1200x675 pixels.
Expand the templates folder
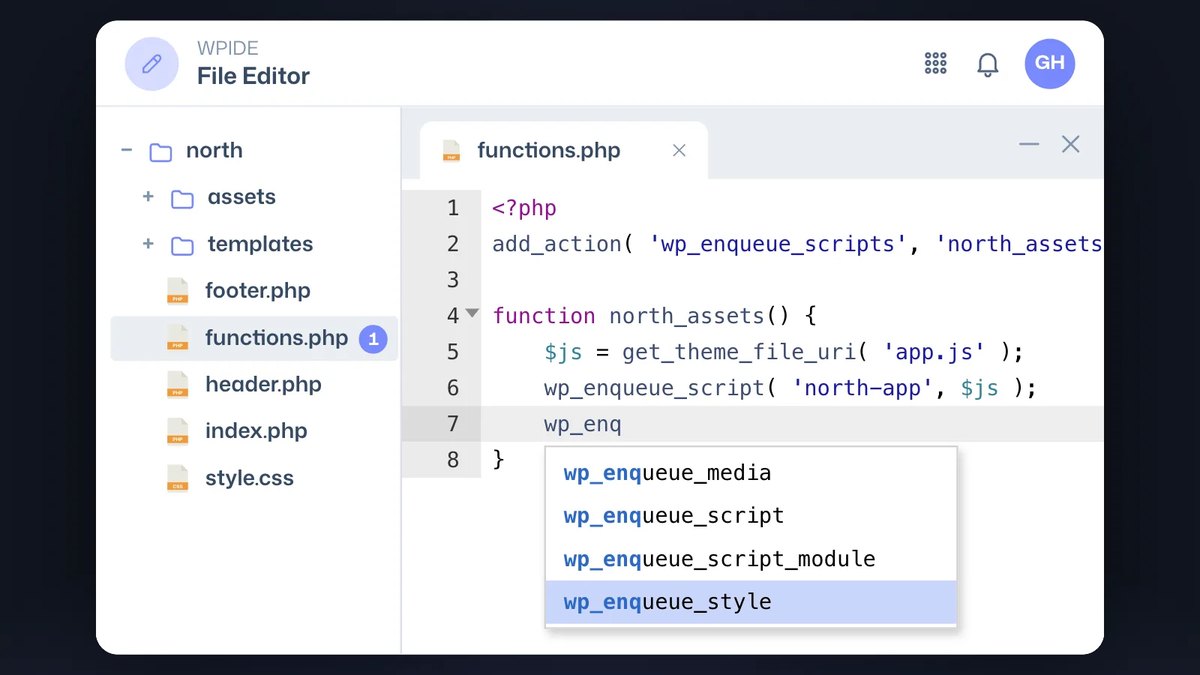148,244
